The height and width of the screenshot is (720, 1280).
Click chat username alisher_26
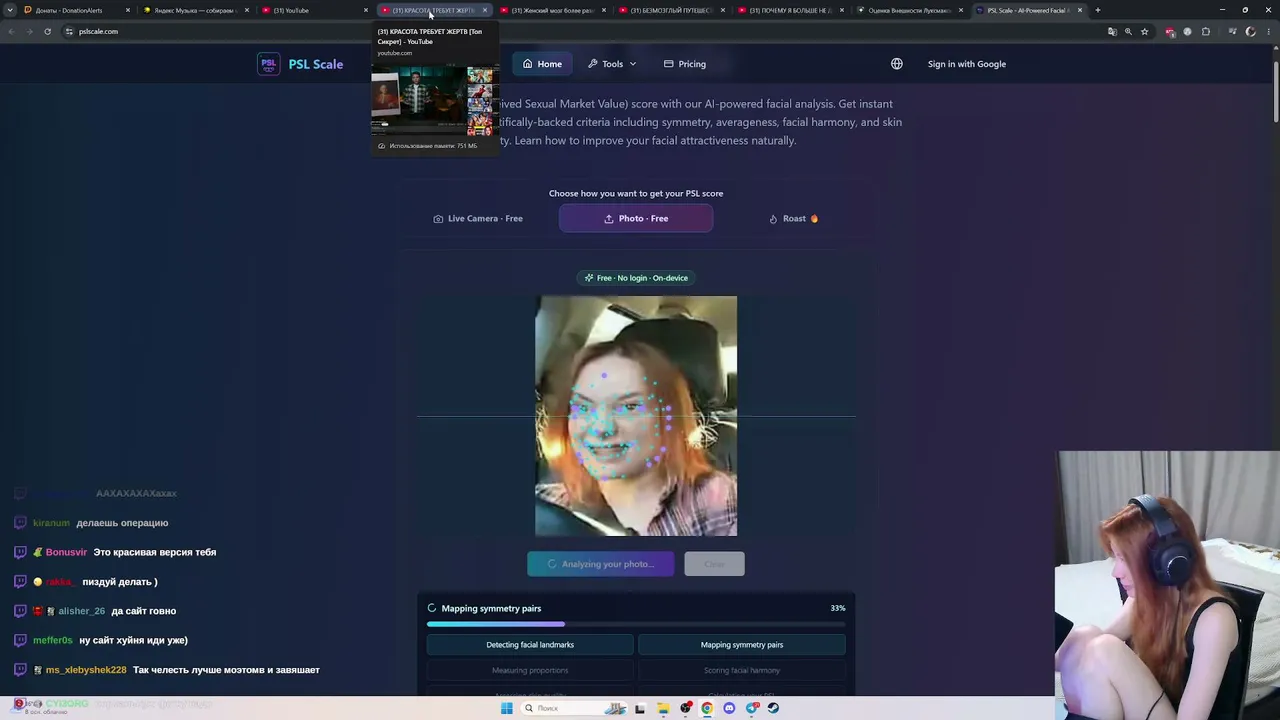pos(81,611)
